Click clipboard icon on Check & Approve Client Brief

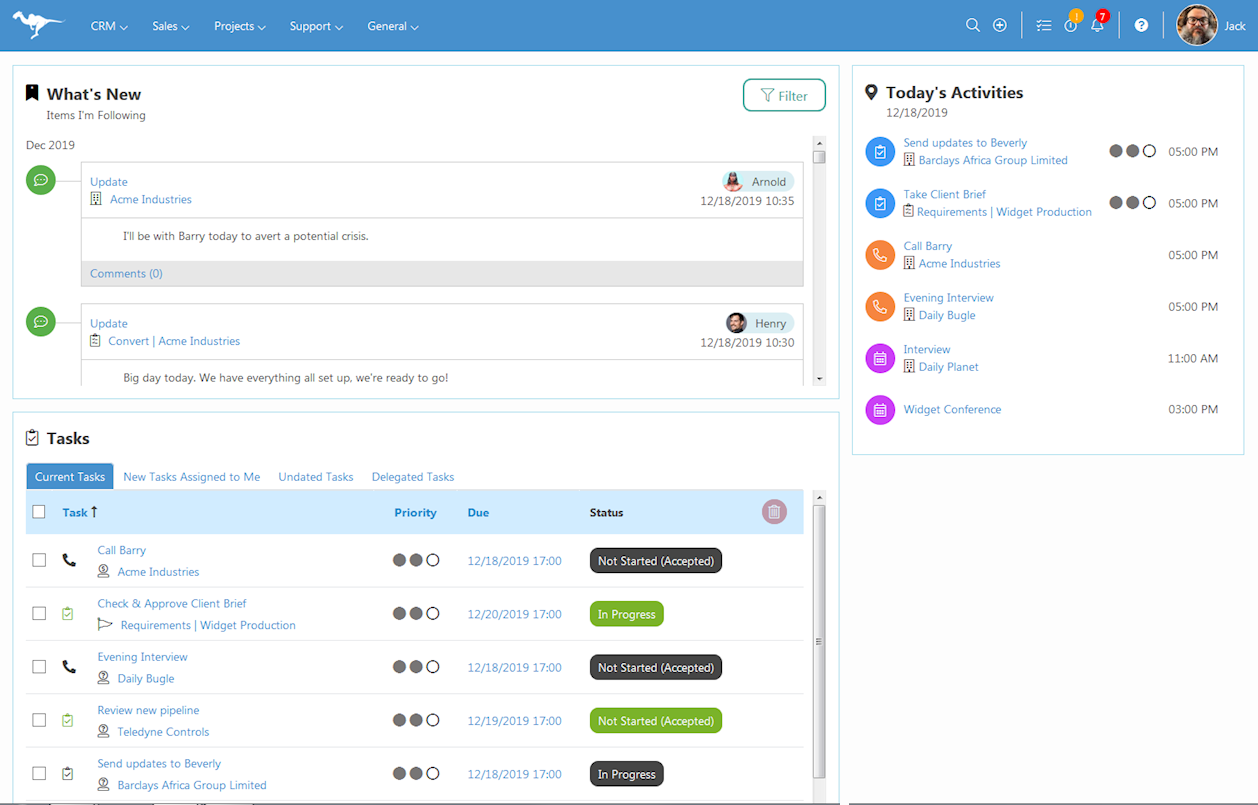coord(68,613)
